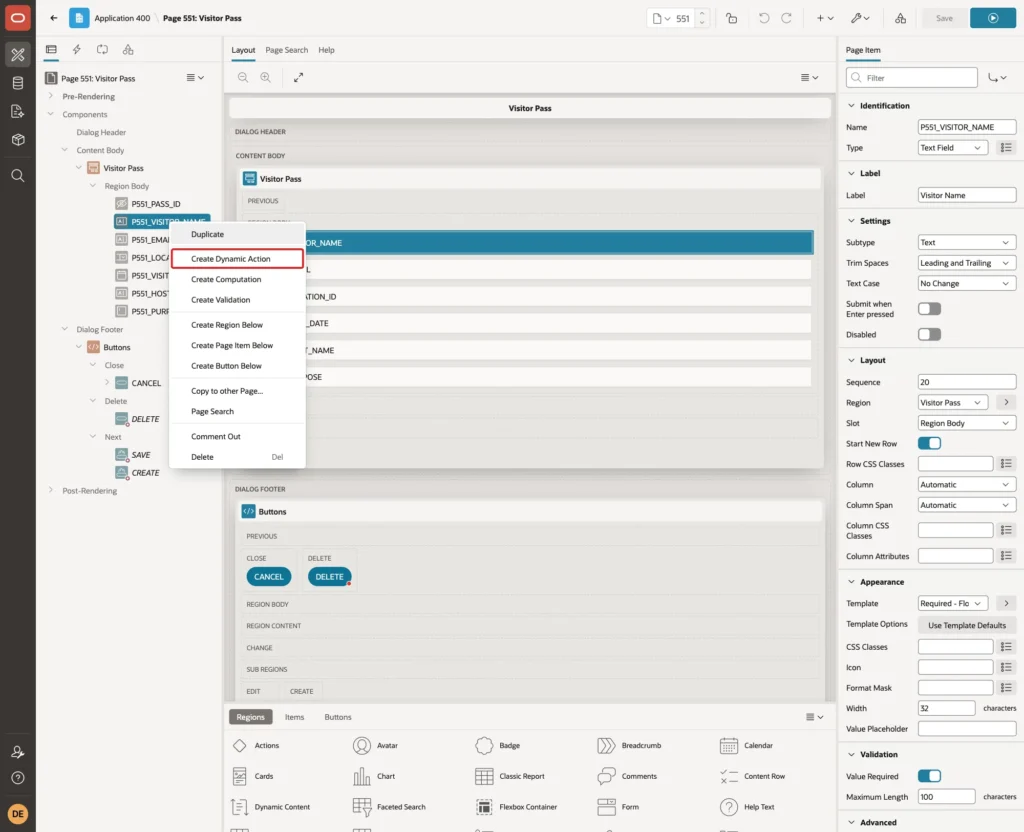Go back using the left arrow
This screenshot has width=1024, height=832.
(54, 18)
